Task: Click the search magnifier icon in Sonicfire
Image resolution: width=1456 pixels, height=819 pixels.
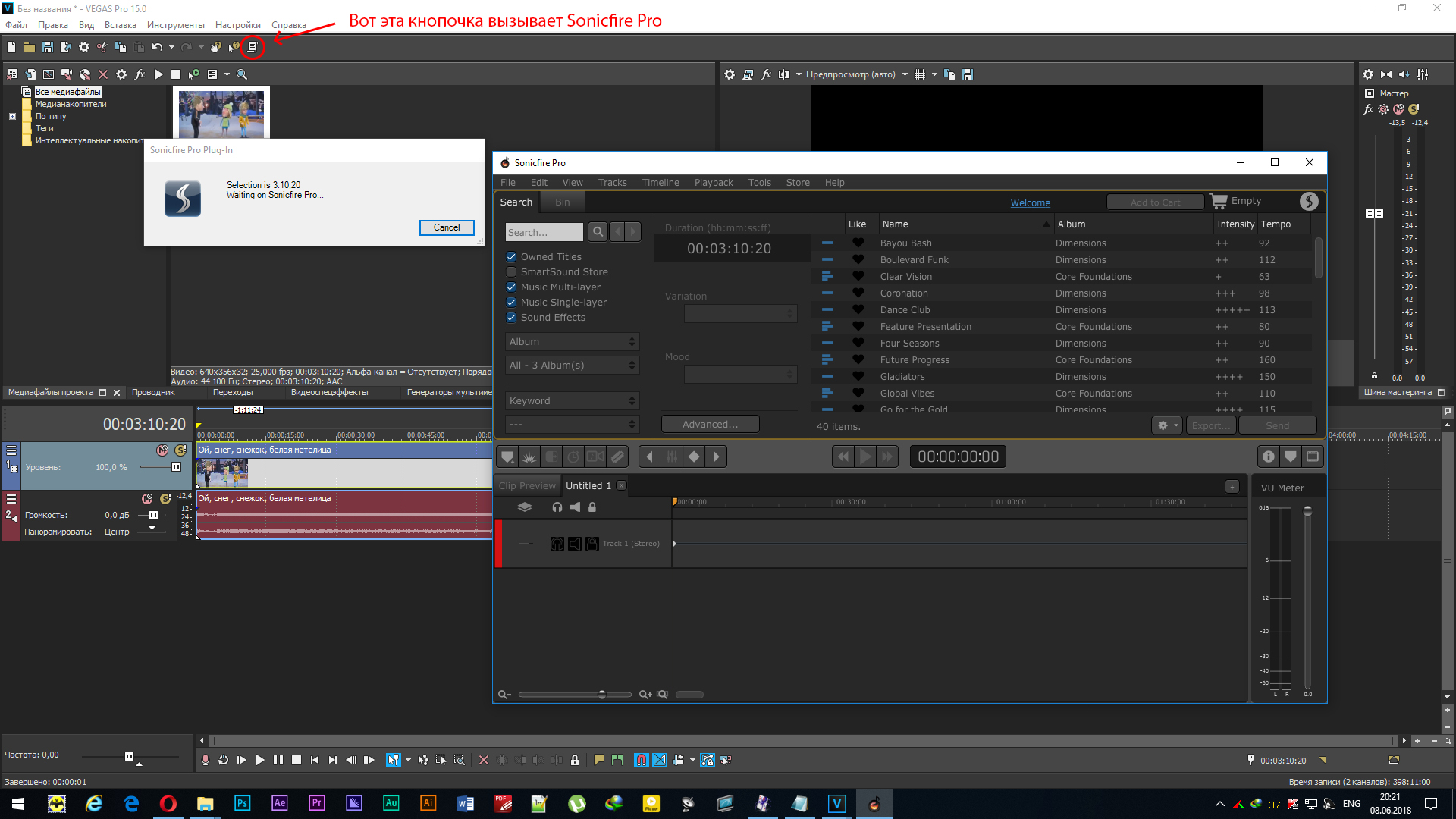Action: [x=598, y=232]
